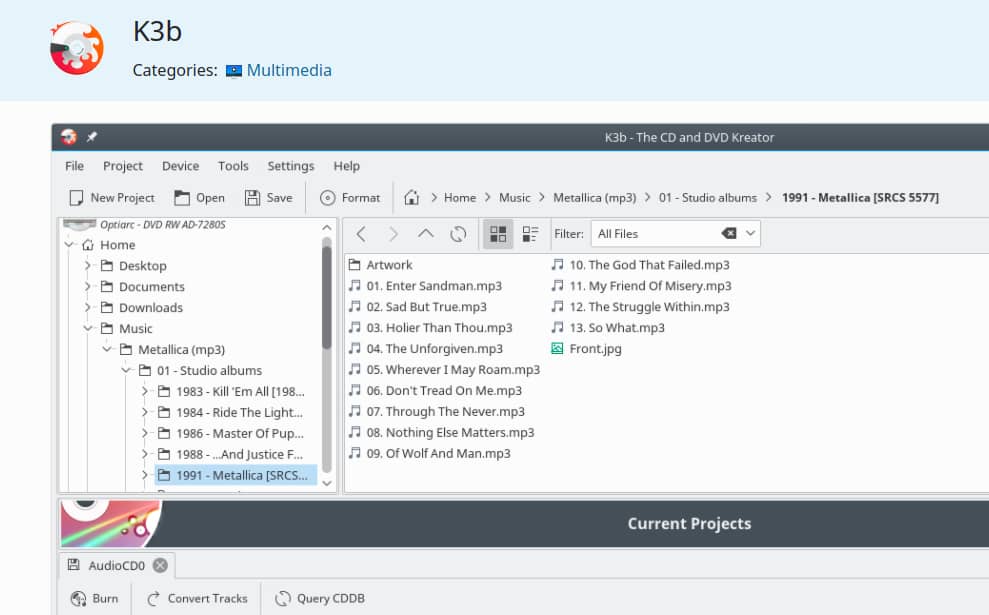Navigate forward in the file browser

pyautogui.click(x=394, y=234)
